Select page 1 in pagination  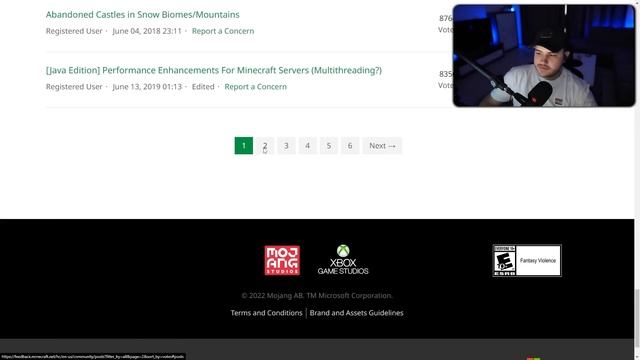[x=244, y=146]
